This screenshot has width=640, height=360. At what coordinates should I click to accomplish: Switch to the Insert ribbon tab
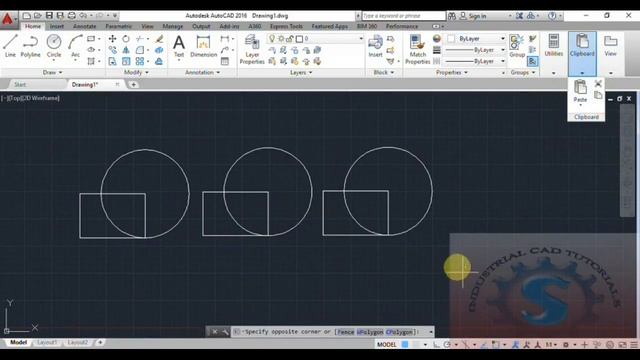click(x=57, y=26)
